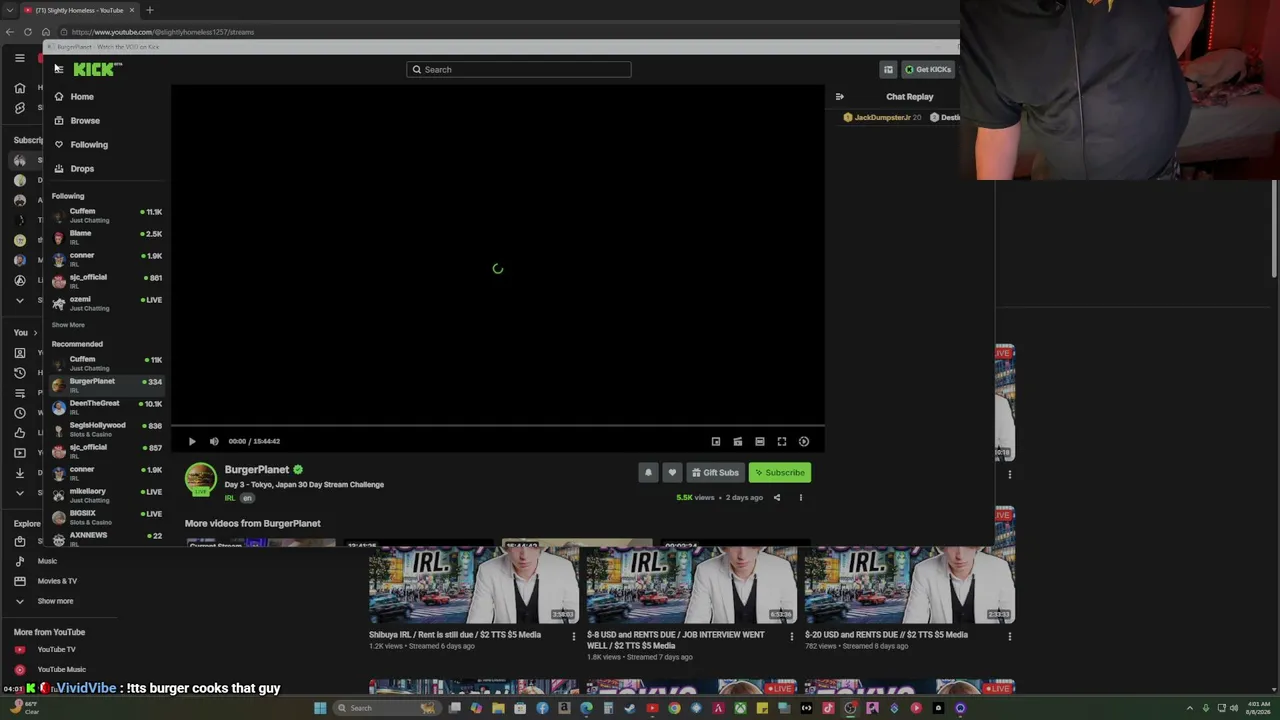Switch to Slightly Homeless YouTube tab
Viewport: 1280px width, 720px height.
pyautogui.click(x=80, y=10)
